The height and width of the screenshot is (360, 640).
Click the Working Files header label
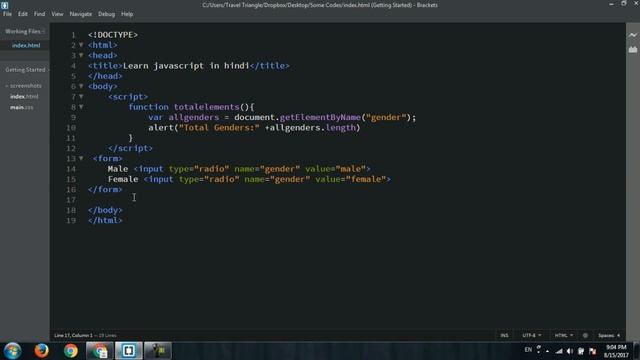[22, 31]
